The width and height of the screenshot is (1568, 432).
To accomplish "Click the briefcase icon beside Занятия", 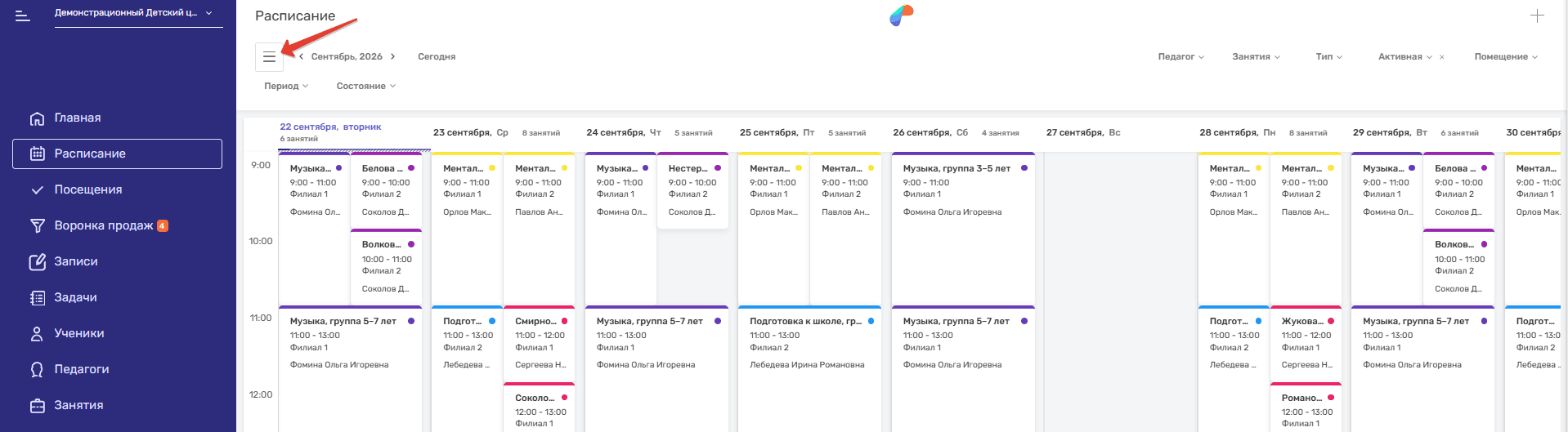I will point(37,406).
